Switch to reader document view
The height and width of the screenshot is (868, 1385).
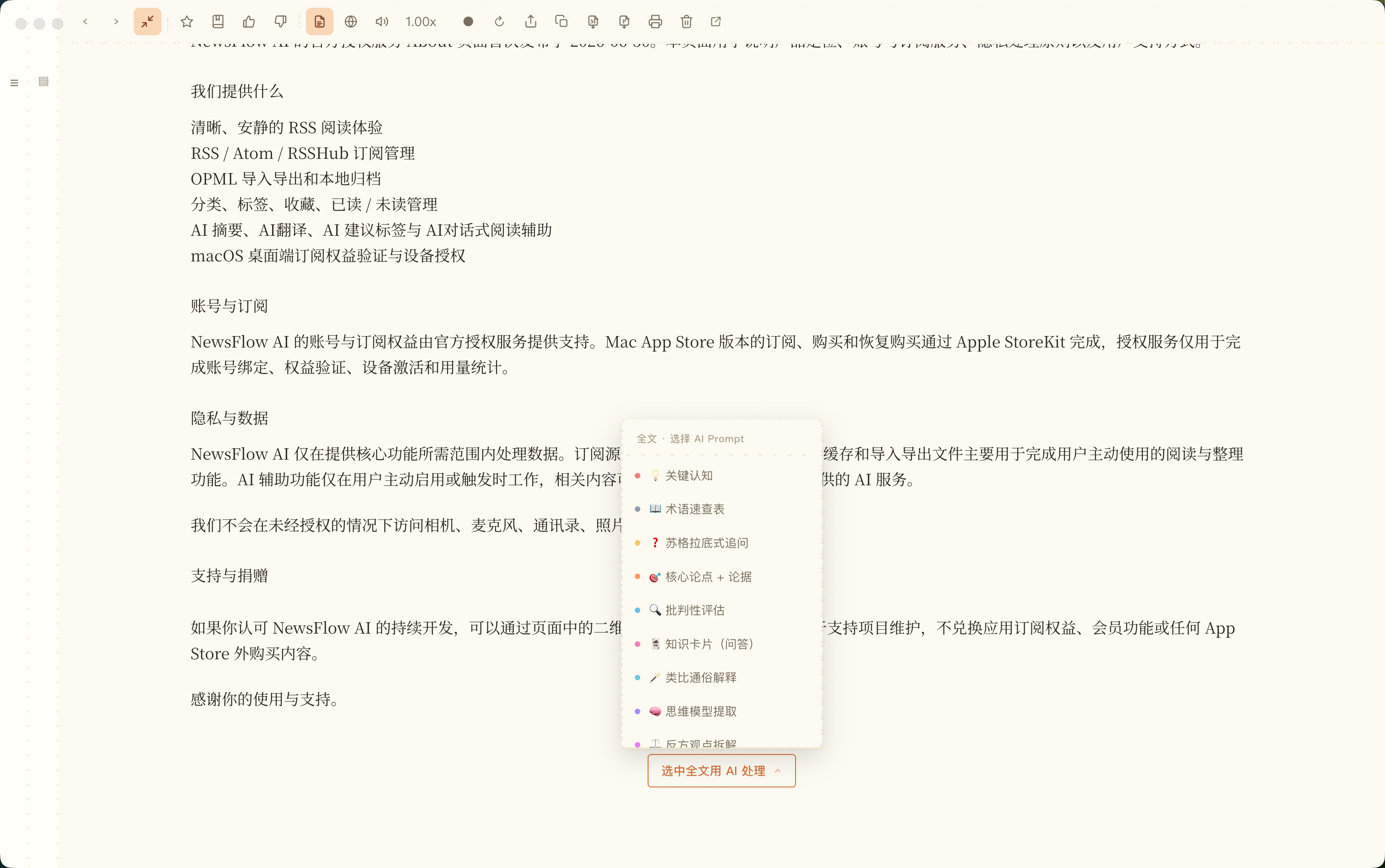point(320,22)
